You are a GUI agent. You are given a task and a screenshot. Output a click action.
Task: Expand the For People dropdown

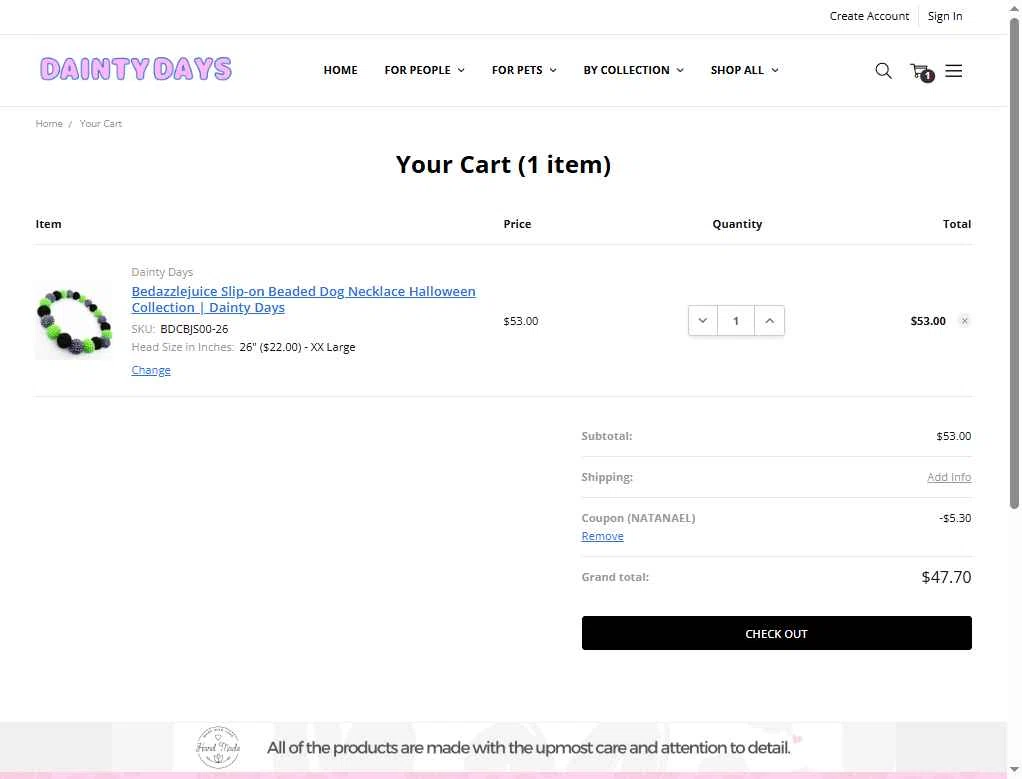[x=424, y=70]
